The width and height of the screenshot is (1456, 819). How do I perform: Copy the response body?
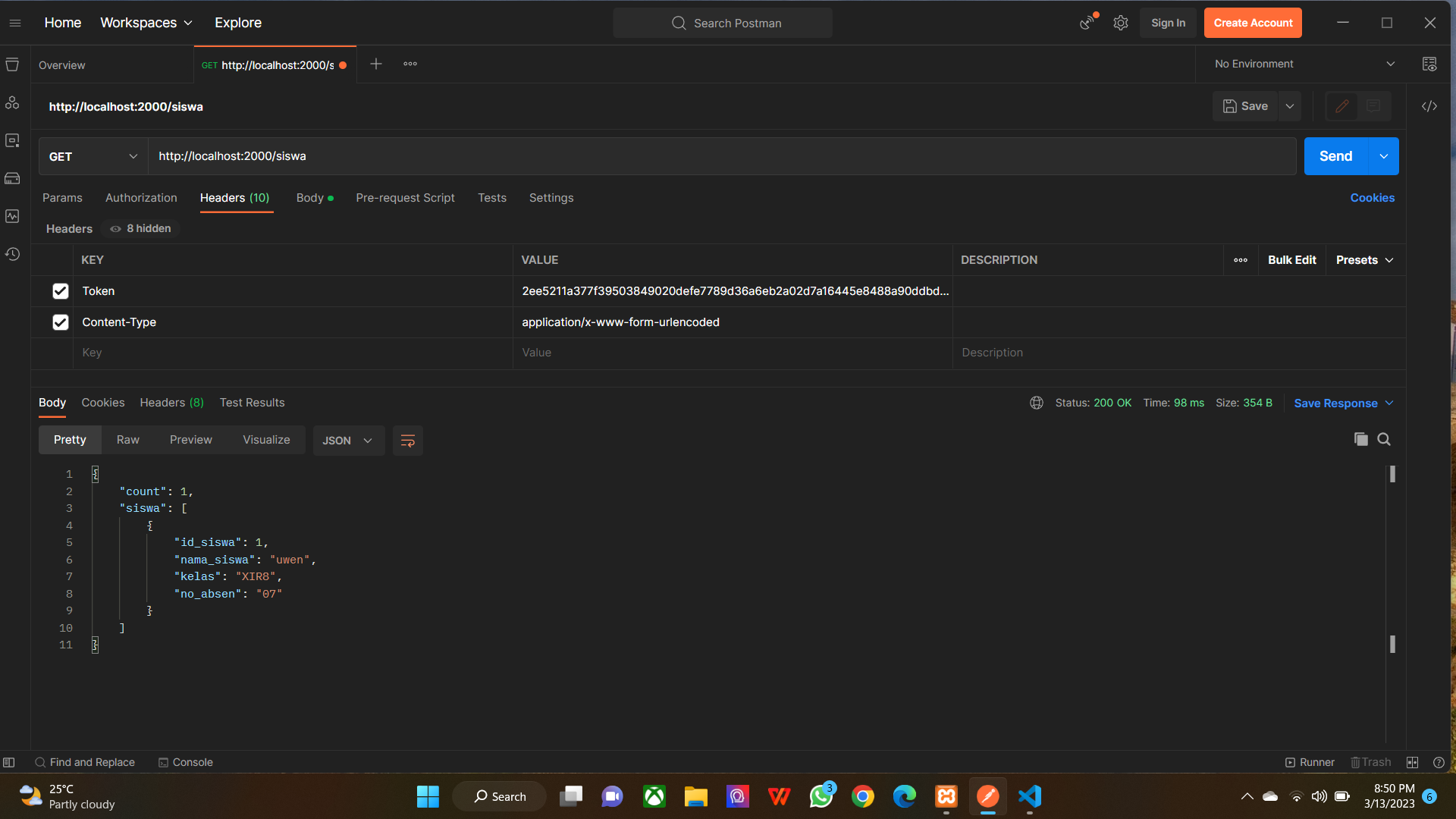coord(1361,439)
